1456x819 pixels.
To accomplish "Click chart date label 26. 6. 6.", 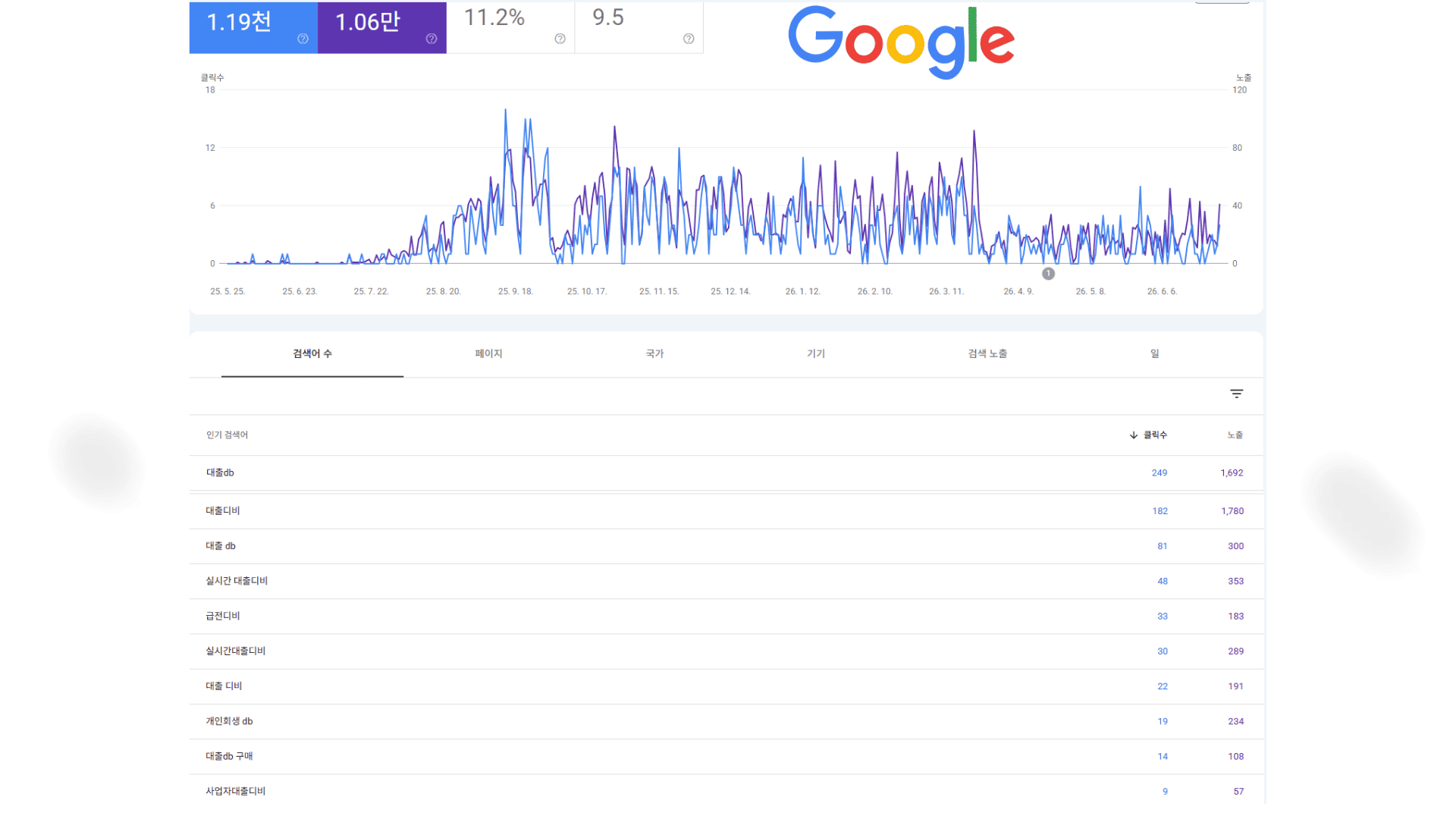I will coord(1162,292).
